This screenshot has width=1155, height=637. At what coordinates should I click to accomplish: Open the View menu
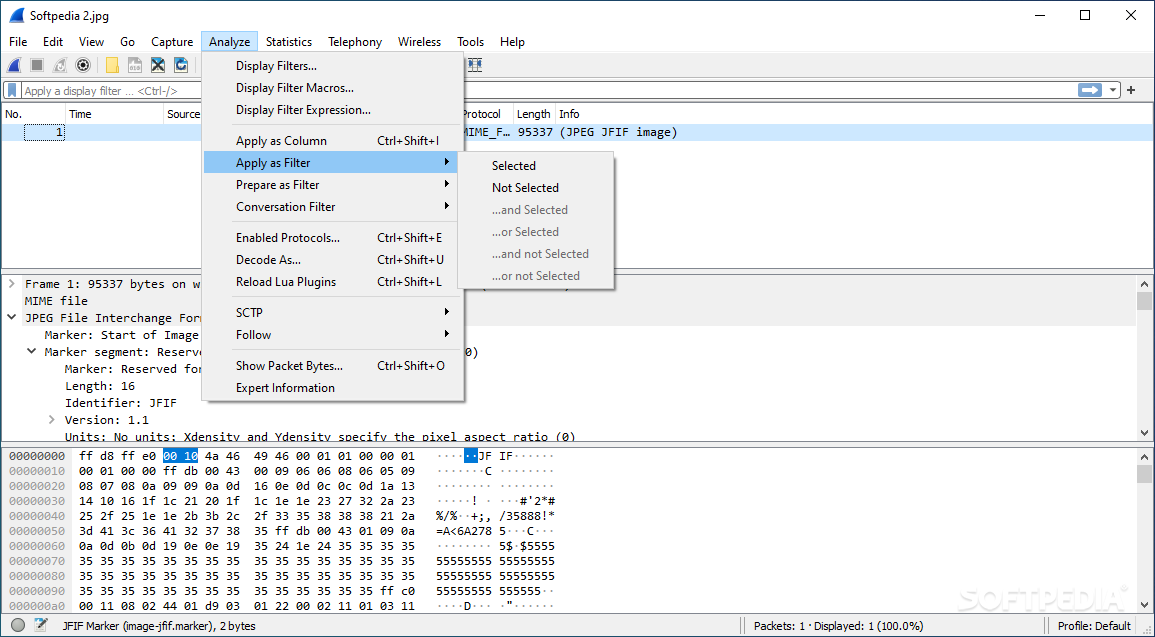point(91,42)
